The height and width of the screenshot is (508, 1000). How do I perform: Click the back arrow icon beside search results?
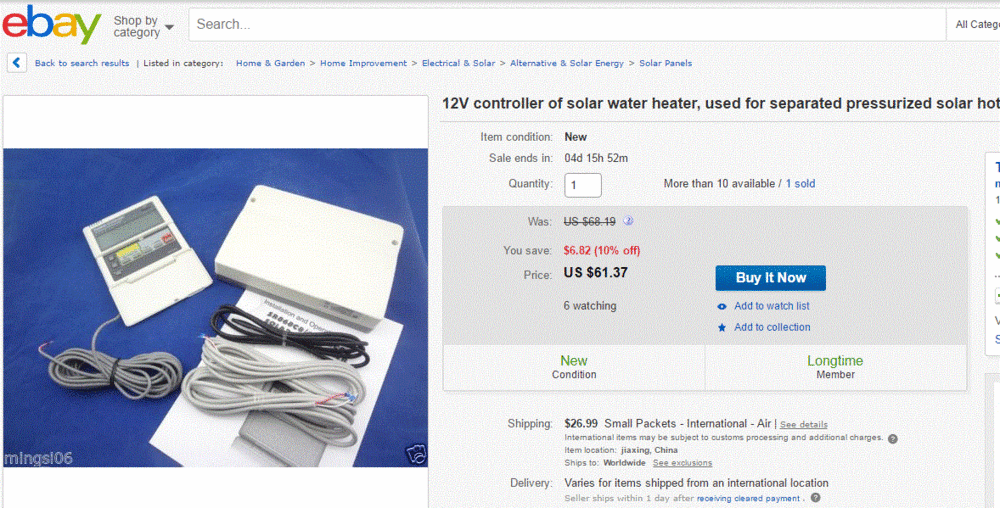pos(17,63)
